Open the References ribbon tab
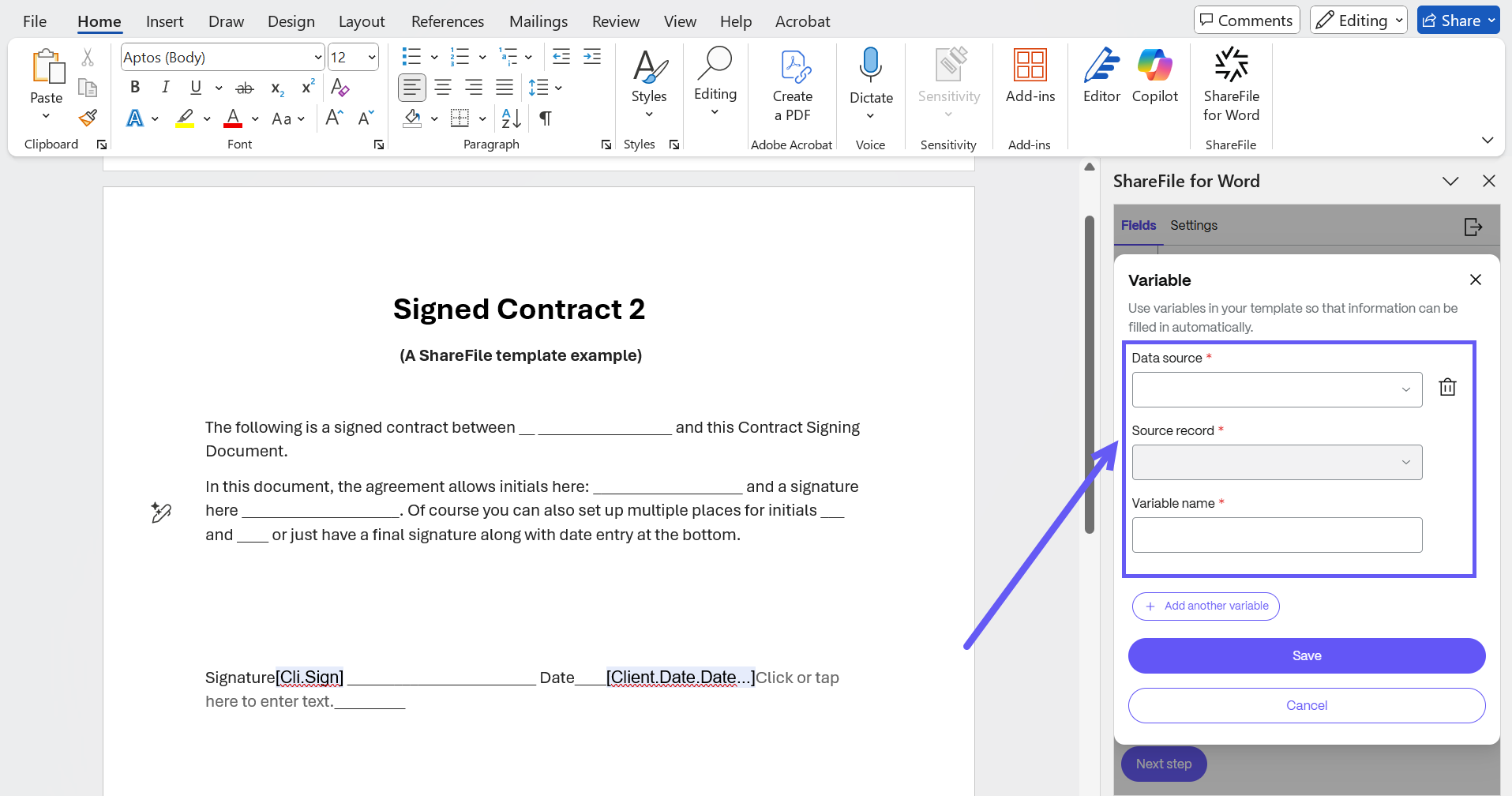Image resolution: width=1512 pixels, height=796 pixels. (447, 21)
